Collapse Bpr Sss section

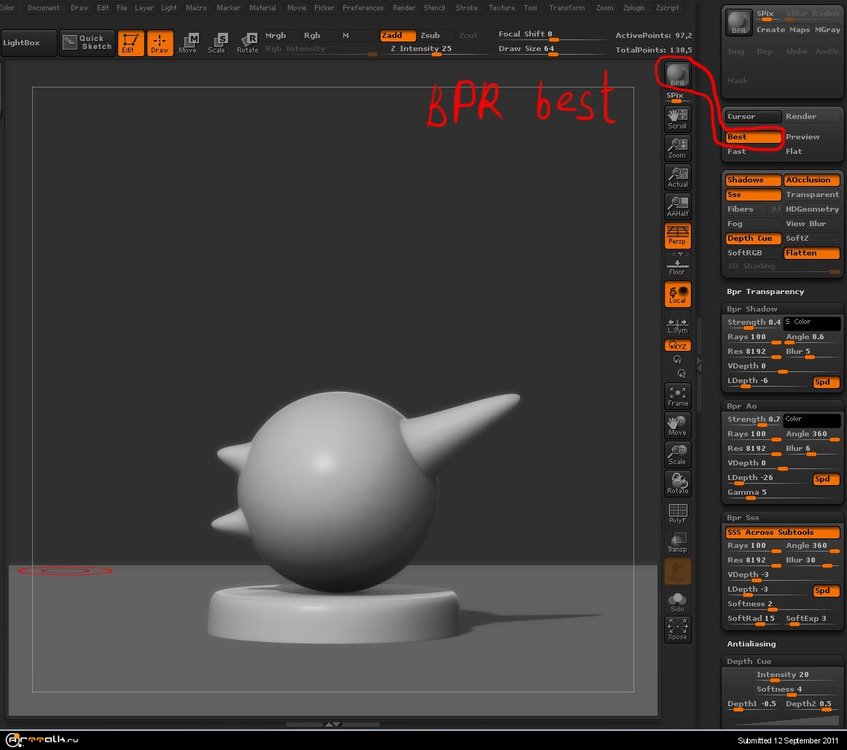(743, 518)
